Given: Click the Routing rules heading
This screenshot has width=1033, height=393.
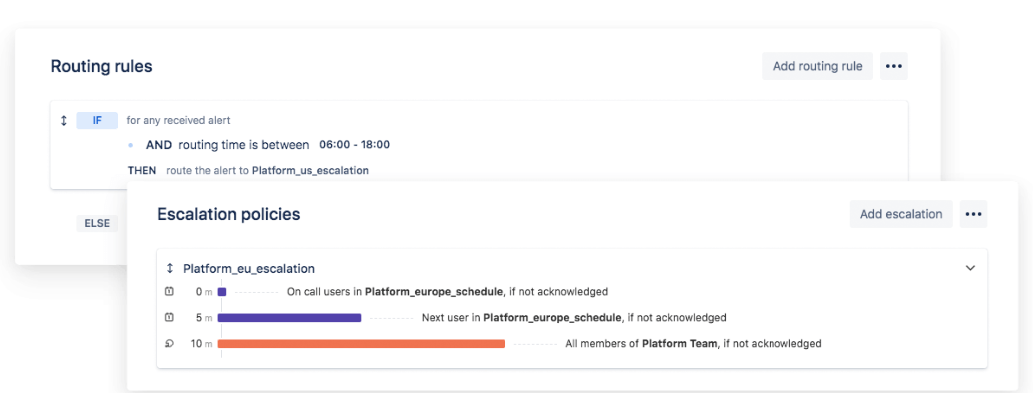Looking at the screenshot, I should coord(101,66).
